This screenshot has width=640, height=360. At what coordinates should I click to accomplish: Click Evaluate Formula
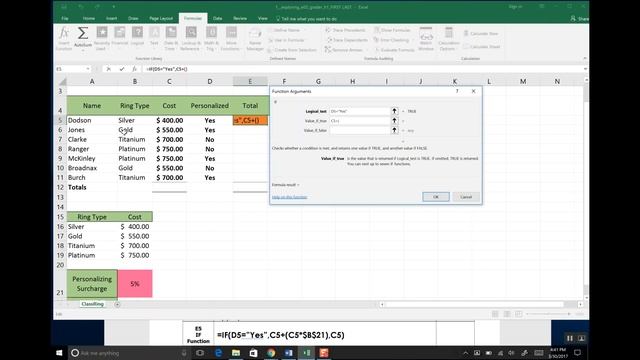click(x=395, y=50)
